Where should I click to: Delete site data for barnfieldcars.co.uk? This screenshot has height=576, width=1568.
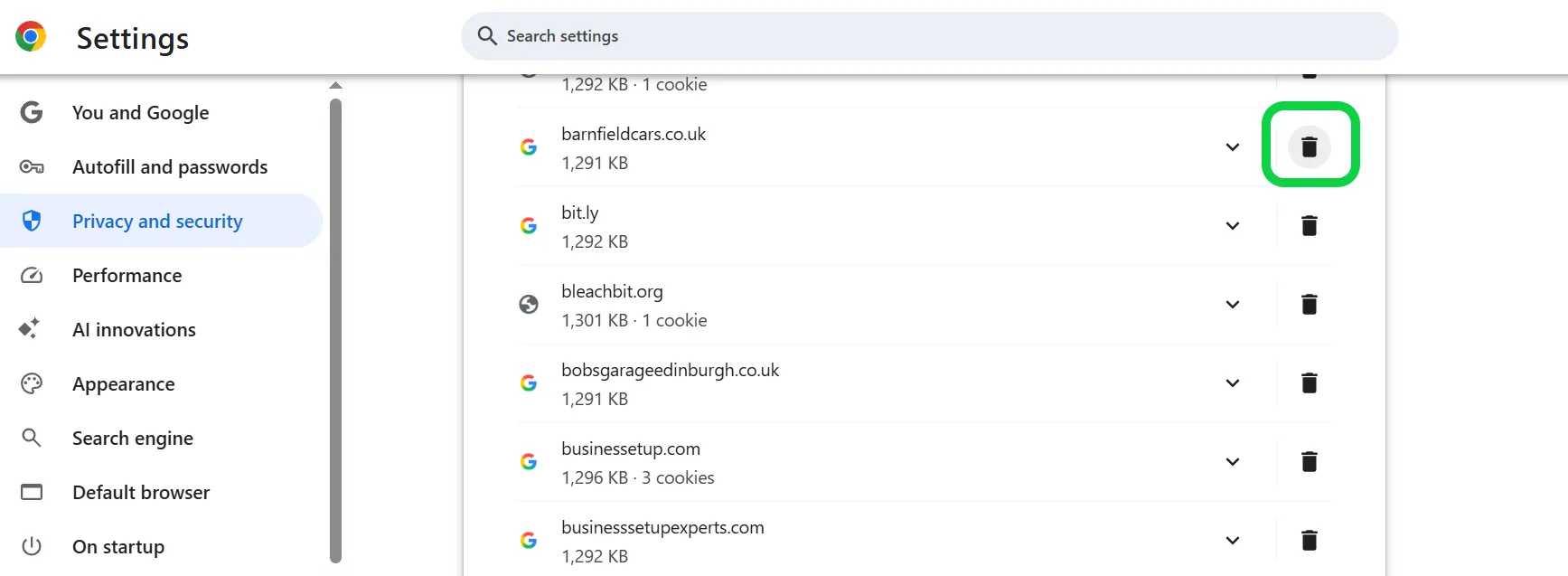(1309, 146)
